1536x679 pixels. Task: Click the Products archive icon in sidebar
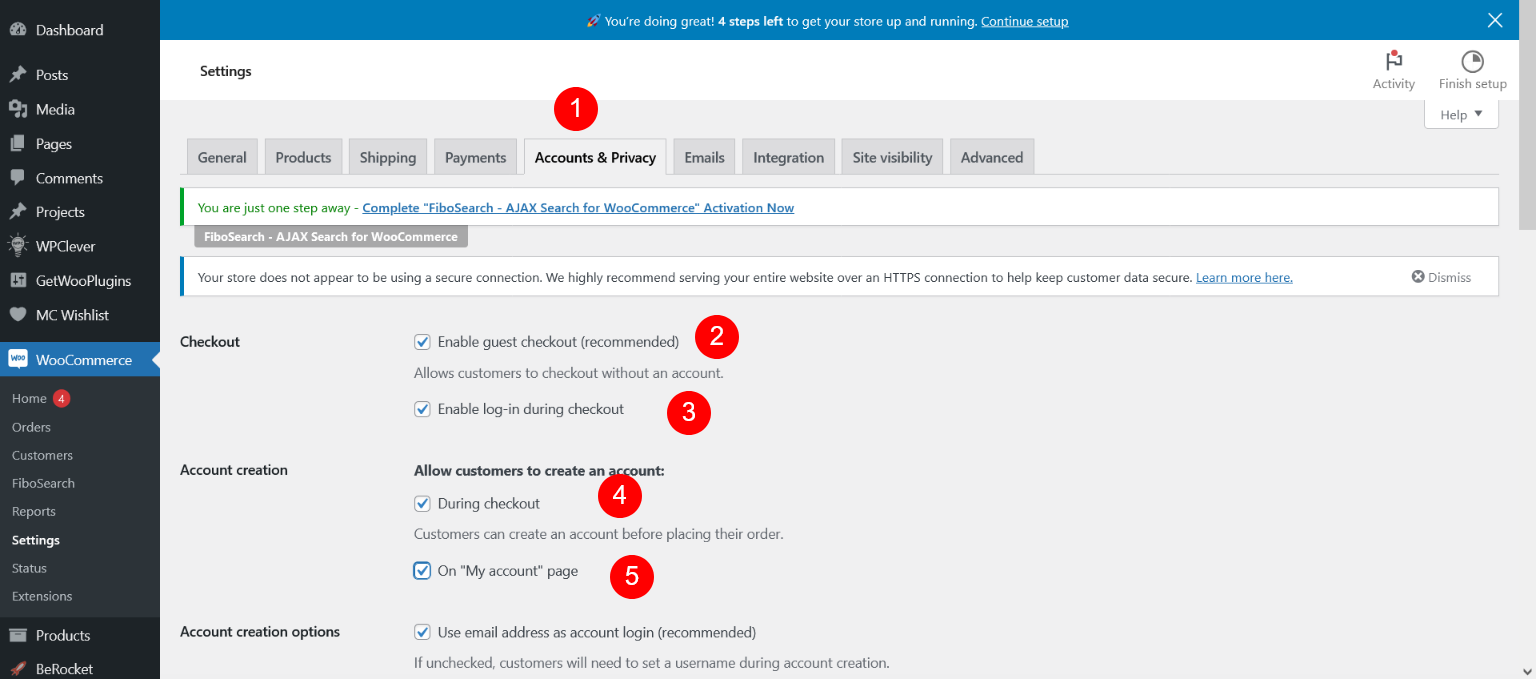(18, 635)
